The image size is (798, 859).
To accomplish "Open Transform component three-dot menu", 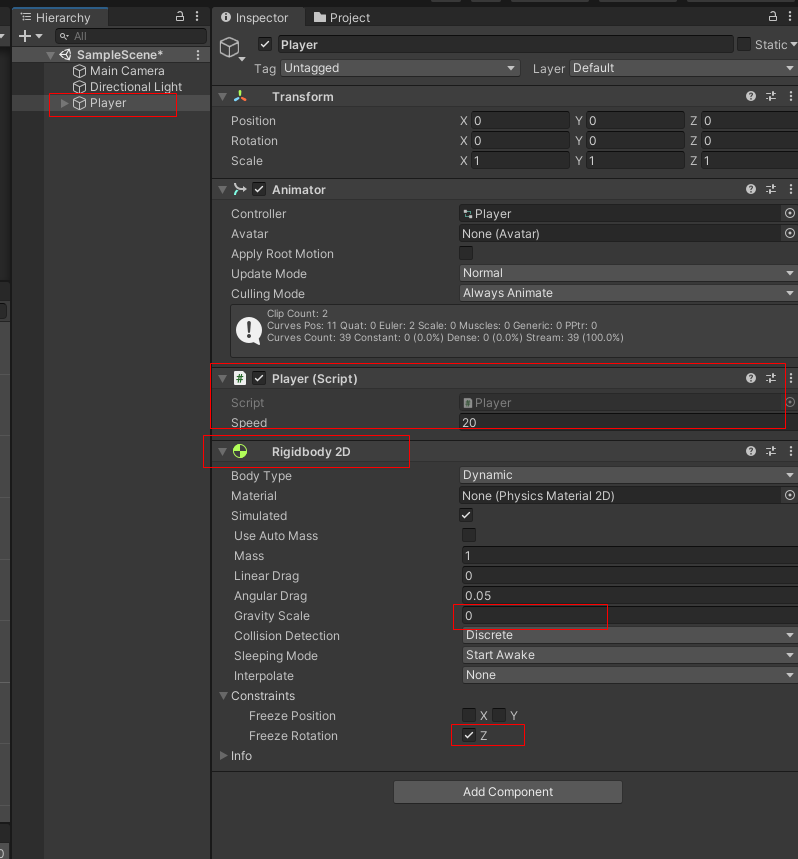I will (x=791, y=96).
